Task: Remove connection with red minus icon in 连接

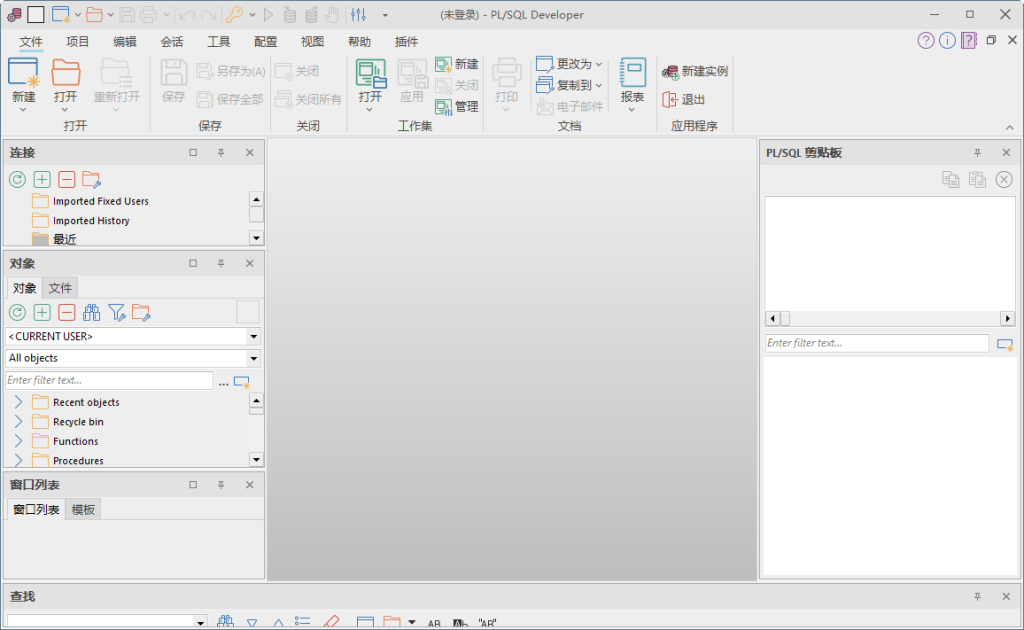Action: tap(67, 179)
